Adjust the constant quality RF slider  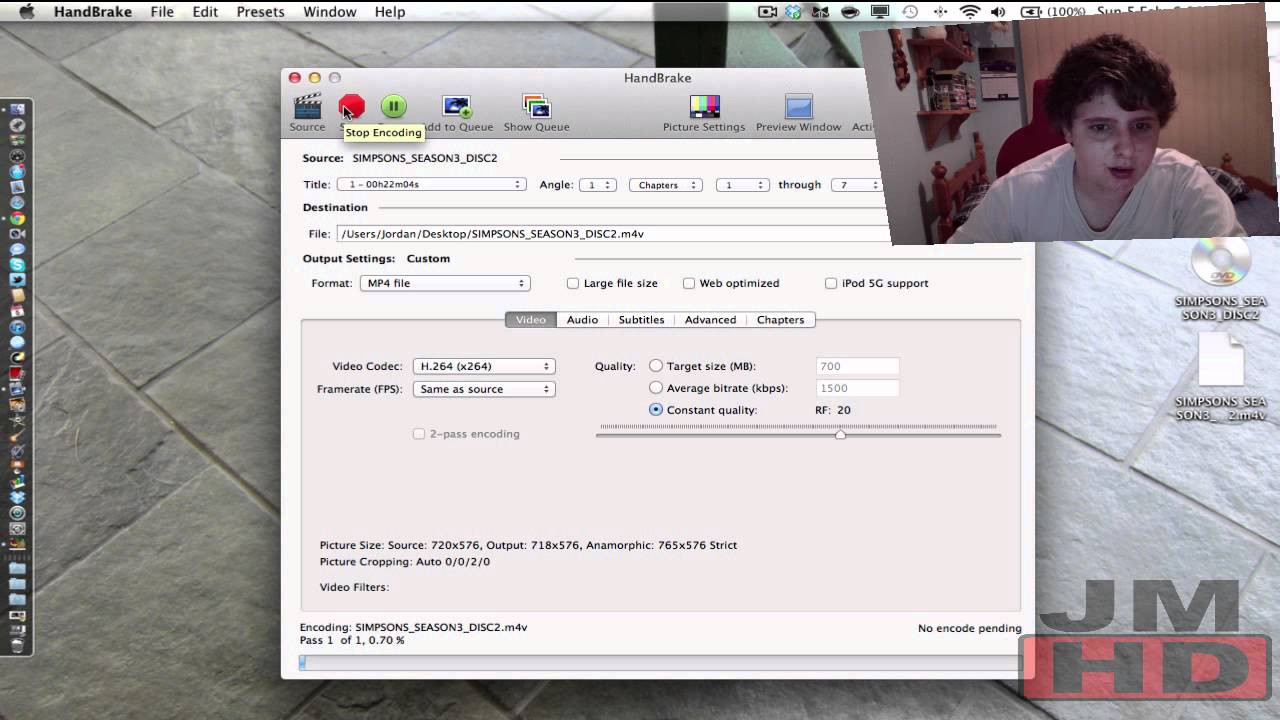(840, 433)
